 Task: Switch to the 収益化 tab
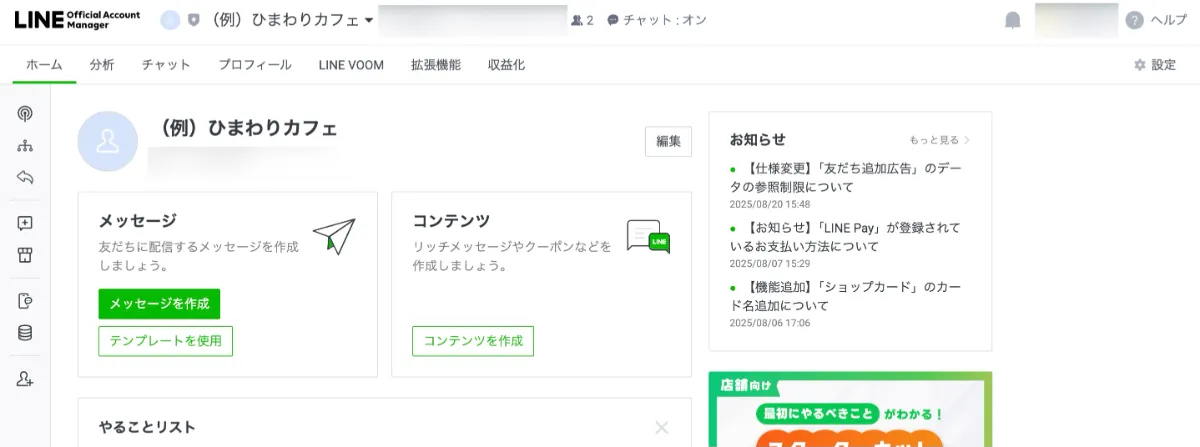506,65
